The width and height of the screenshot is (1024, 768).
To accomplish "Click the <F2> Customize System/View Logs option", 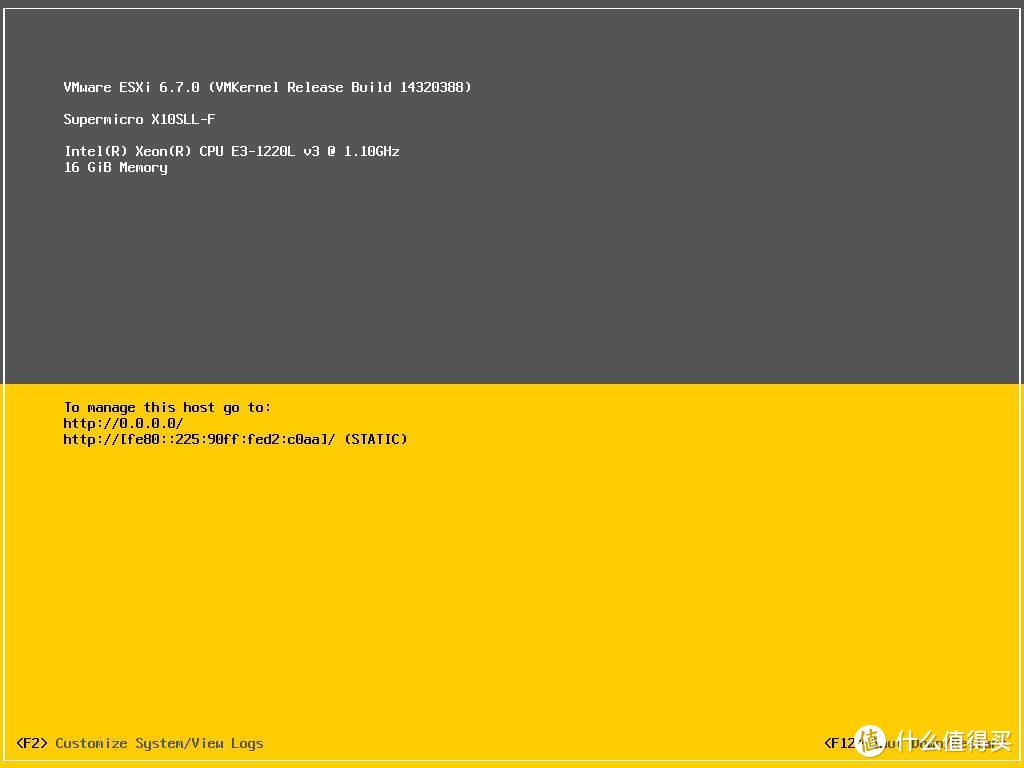I will point(140,743).
